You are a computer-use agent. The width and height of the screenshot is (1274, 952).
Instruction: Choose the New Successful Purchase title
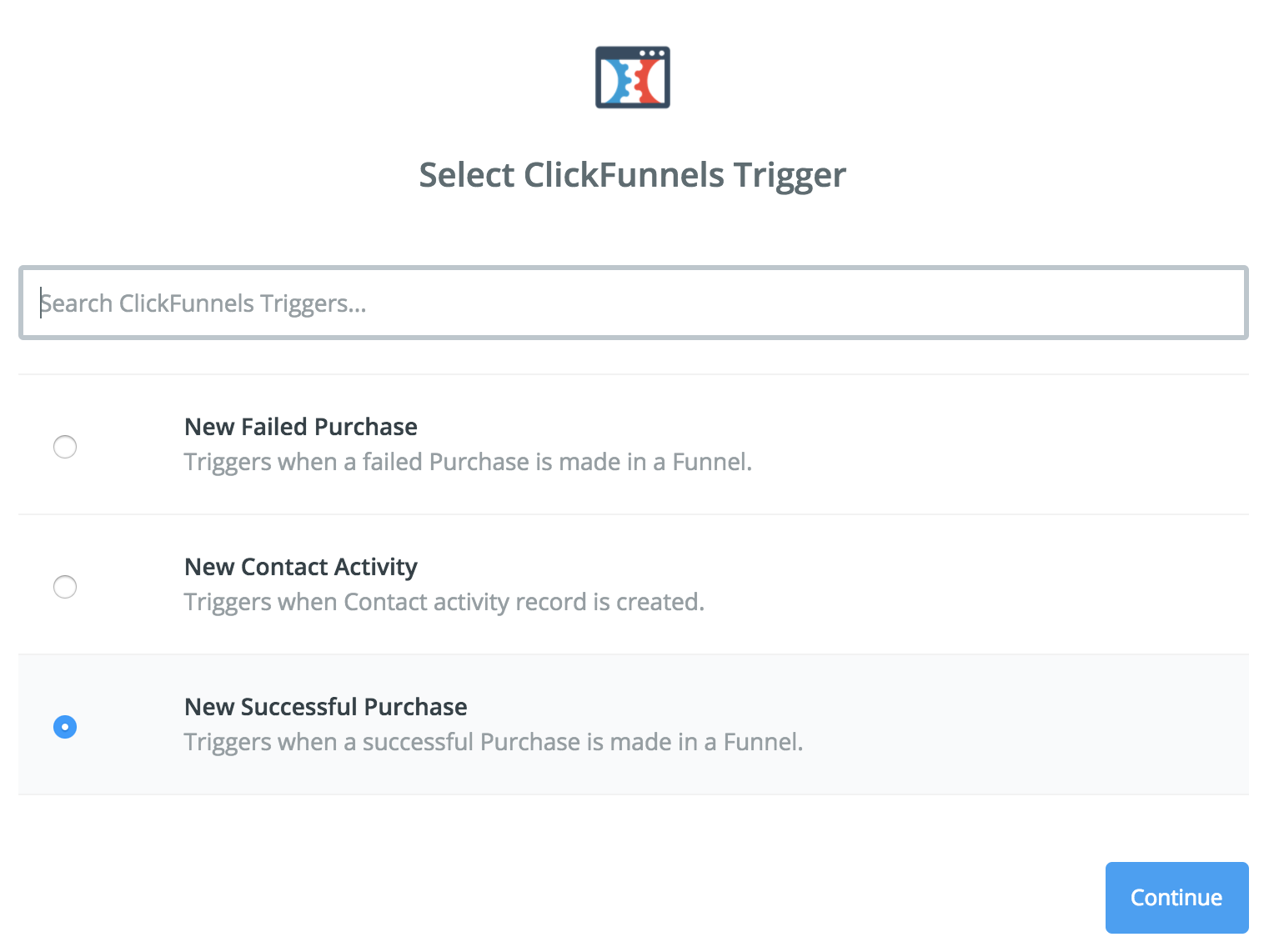(326, 707)
